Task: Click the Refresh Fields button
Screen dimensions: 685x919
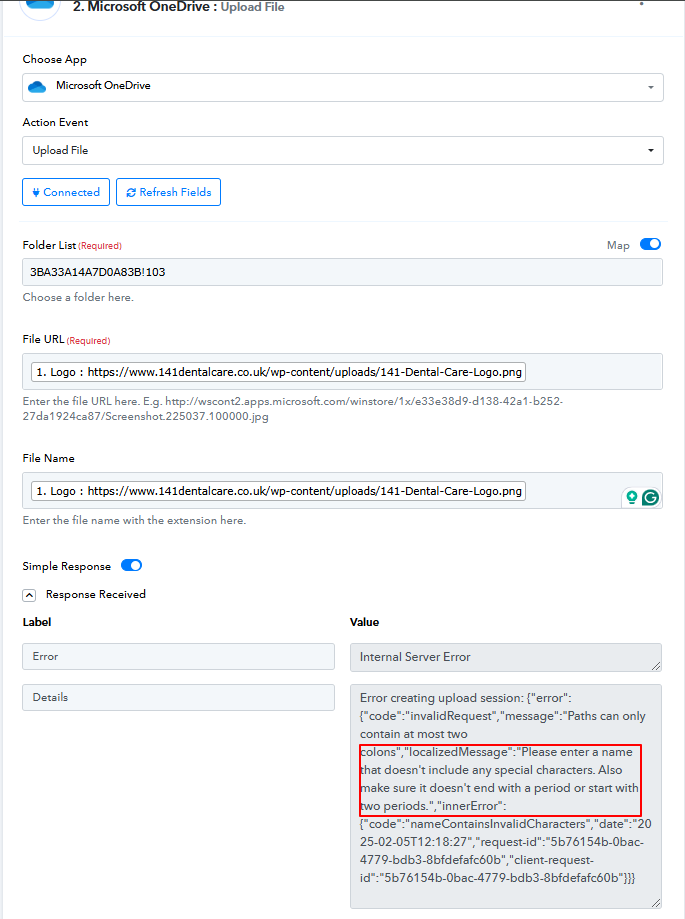Action: tap(169, 192)
